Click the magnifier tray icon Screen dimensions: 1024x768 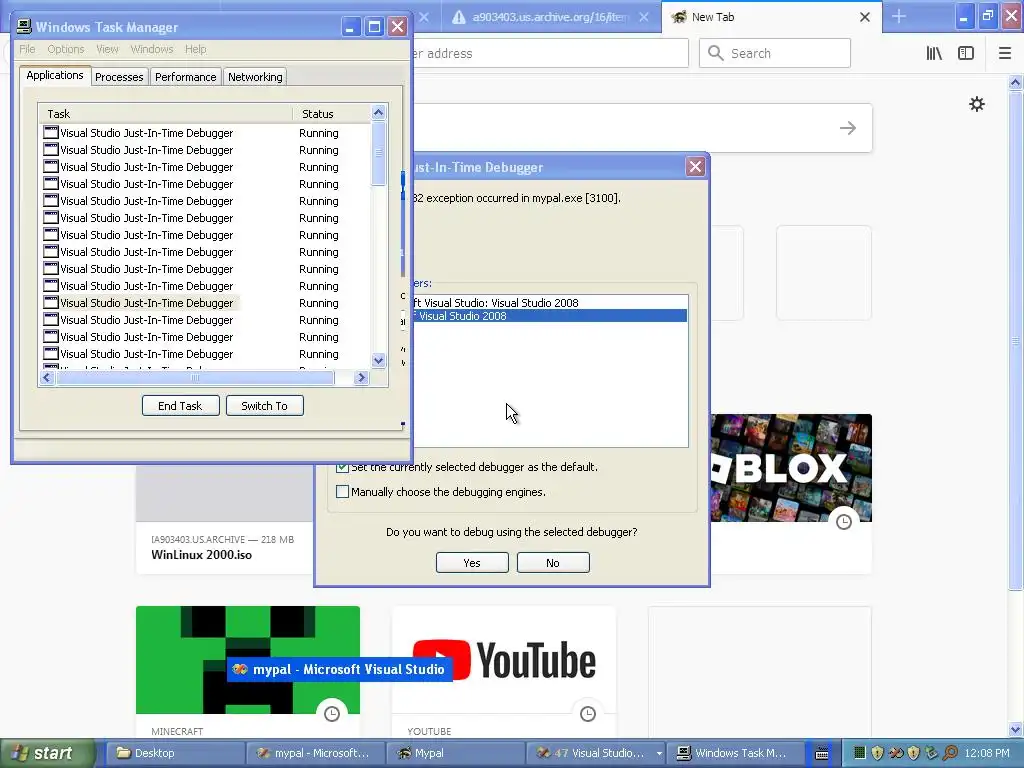950,753
